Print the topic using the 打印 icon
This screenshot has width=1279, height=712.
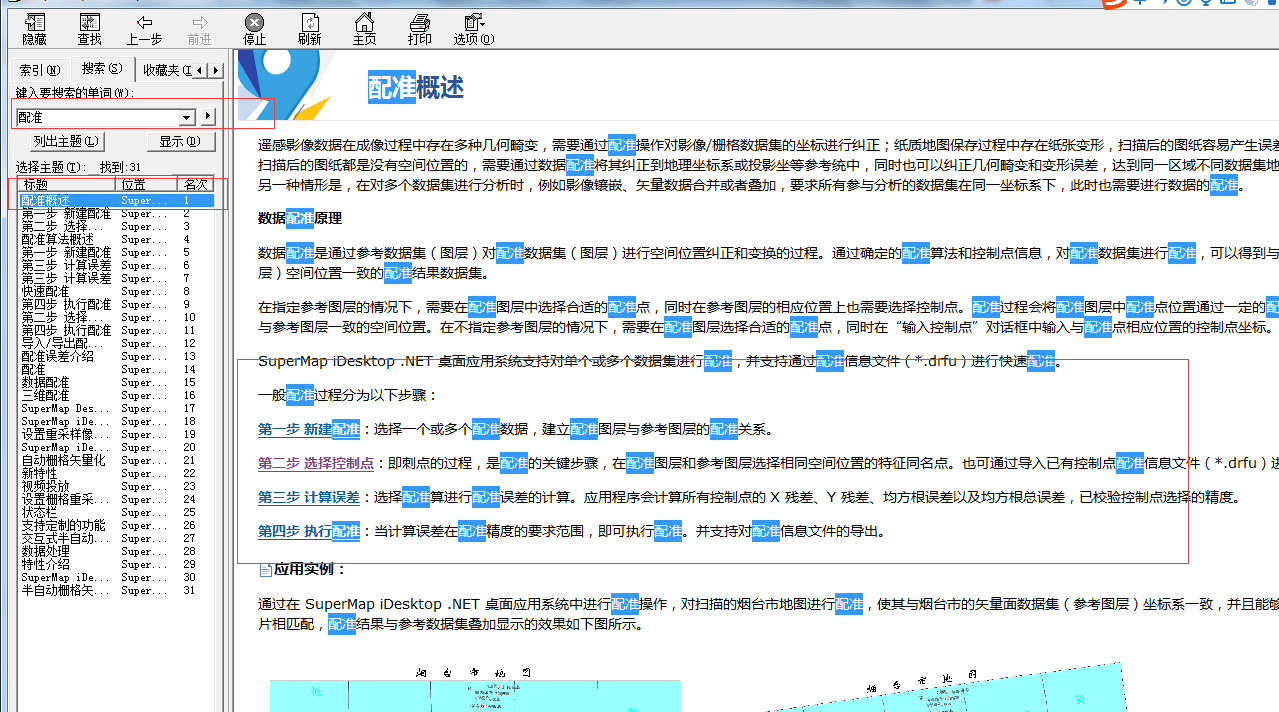pos(419,29)
